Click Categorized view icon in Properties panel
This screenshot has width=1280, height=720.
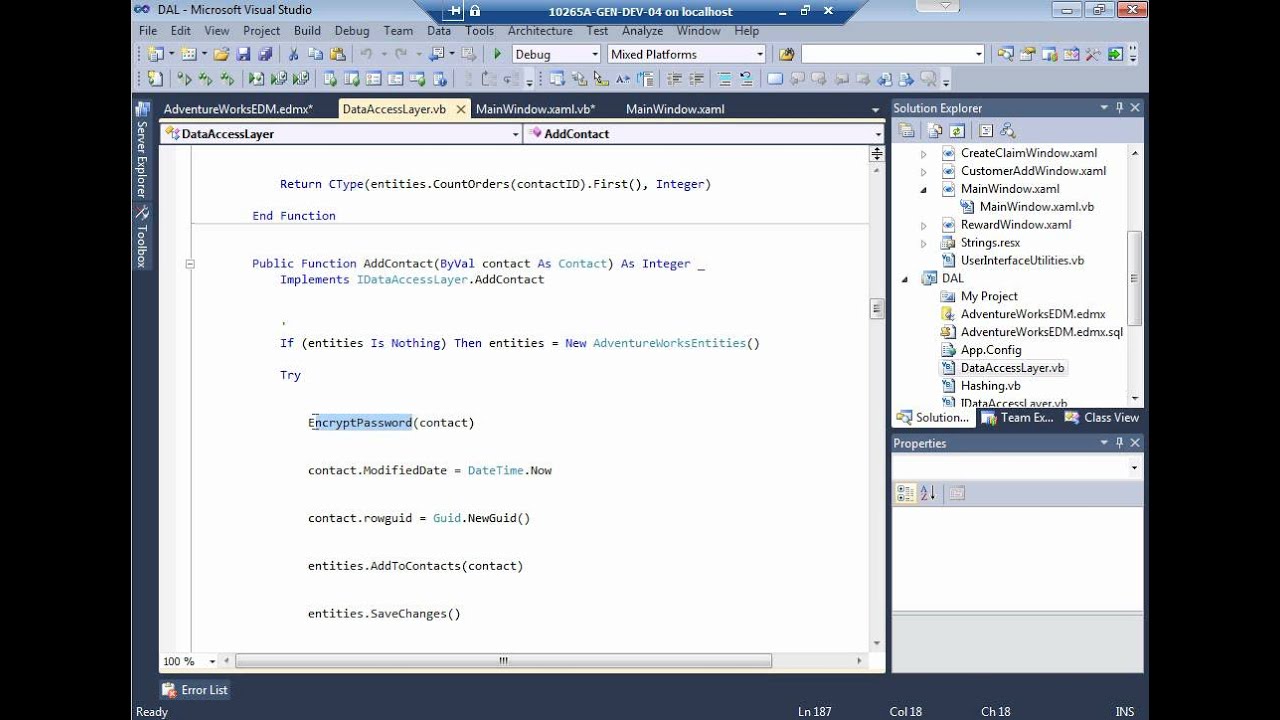[x=906, y=493]
